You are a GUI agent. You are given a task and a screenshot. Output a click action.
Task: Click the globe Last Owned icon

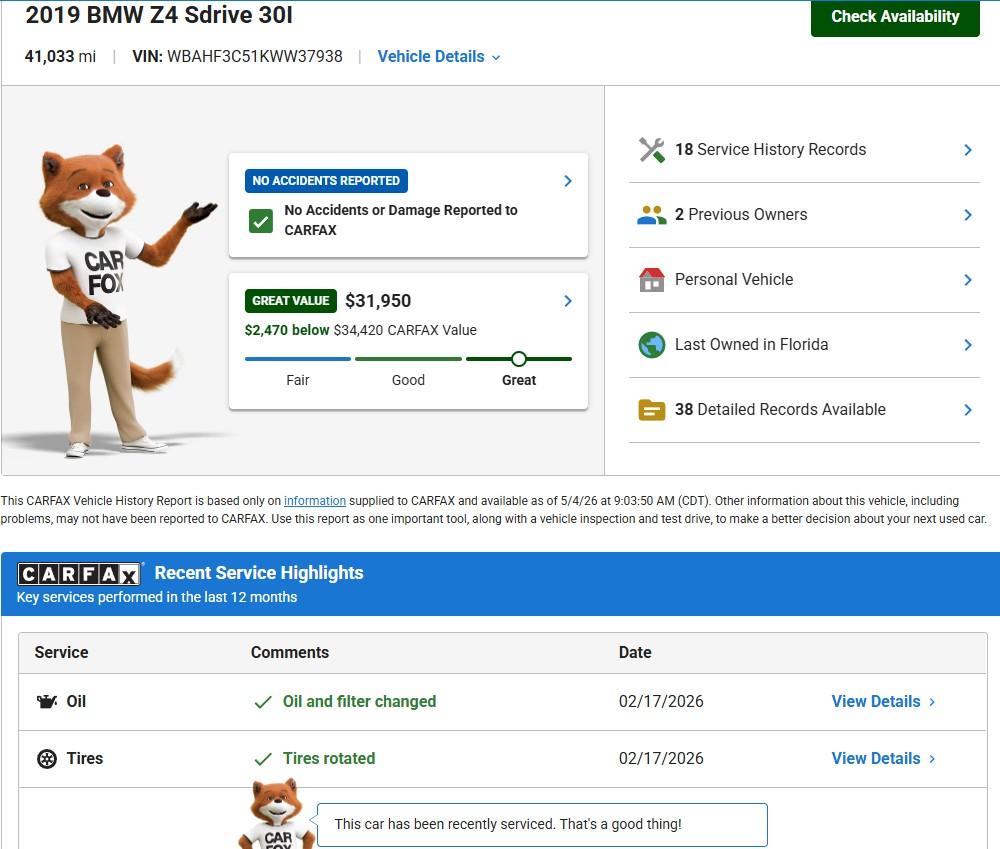pyautogui.click(x=651, y=345)
